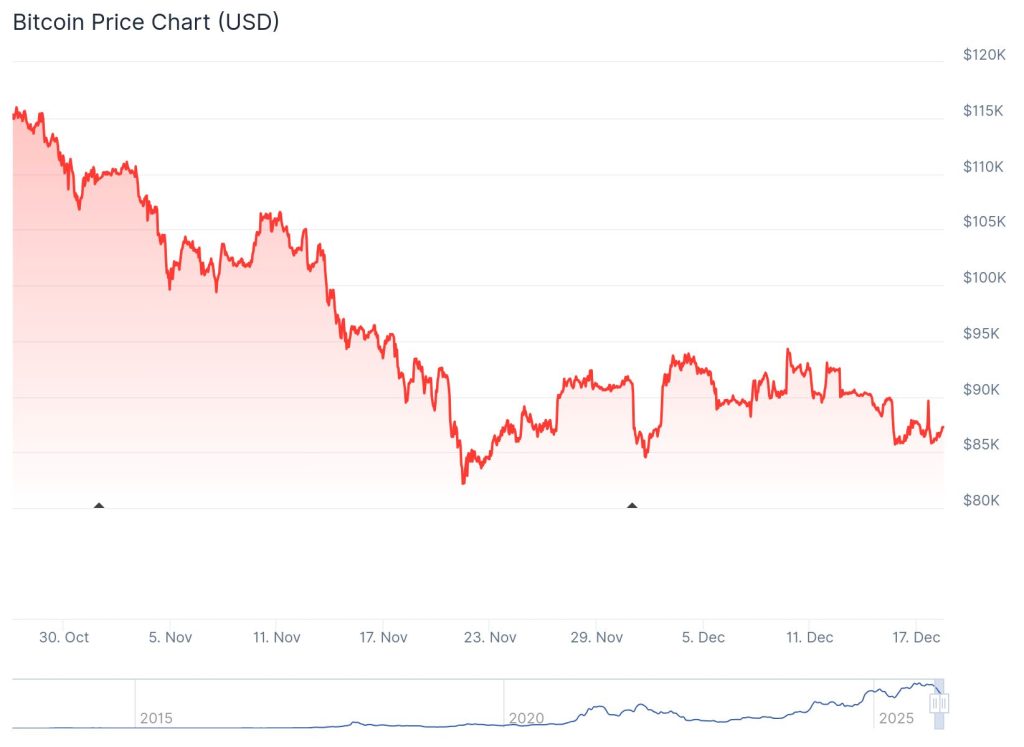Click the $90K y-axis label
The height and width of the screenshot is (747, 1024).
(981, 389)
